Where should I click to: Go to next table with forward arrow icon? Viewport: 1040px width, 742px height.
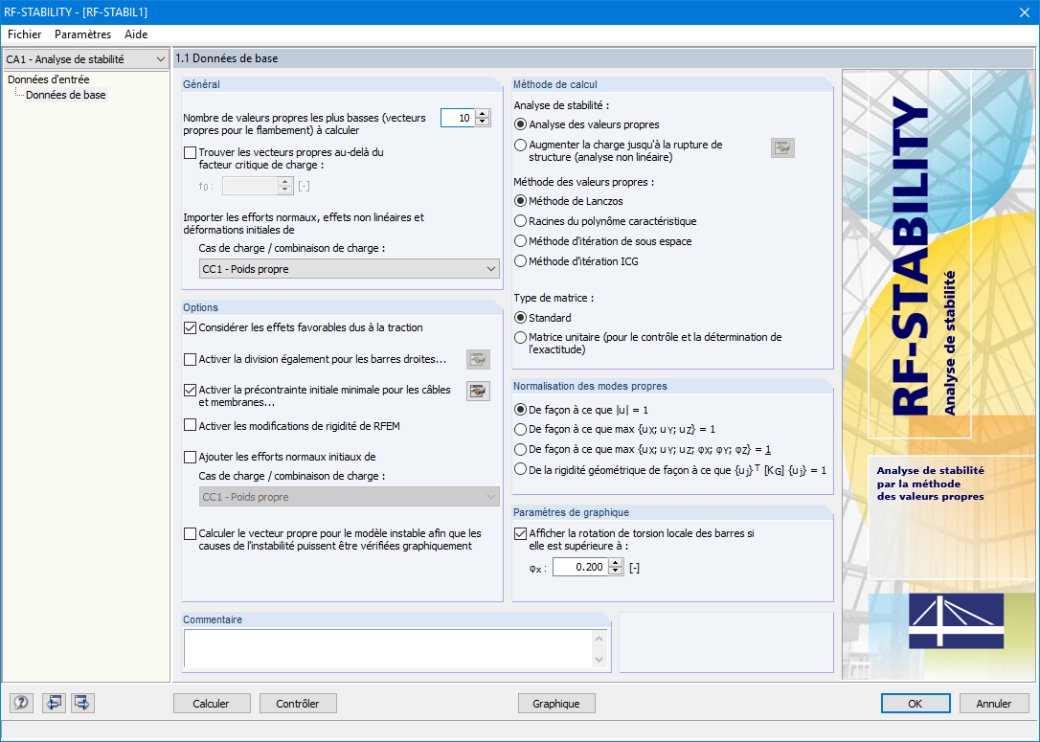(x=83, y=703)
